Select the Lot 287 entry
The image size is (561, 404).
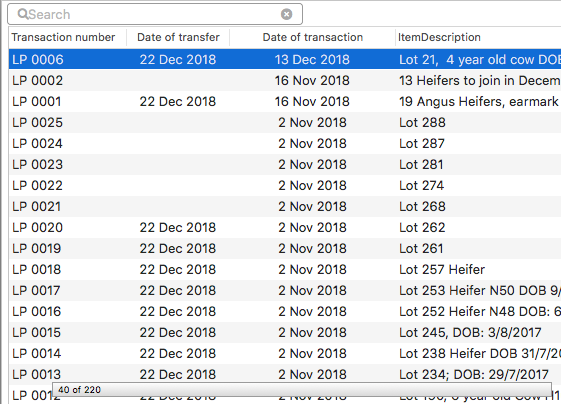pos(422,143)
